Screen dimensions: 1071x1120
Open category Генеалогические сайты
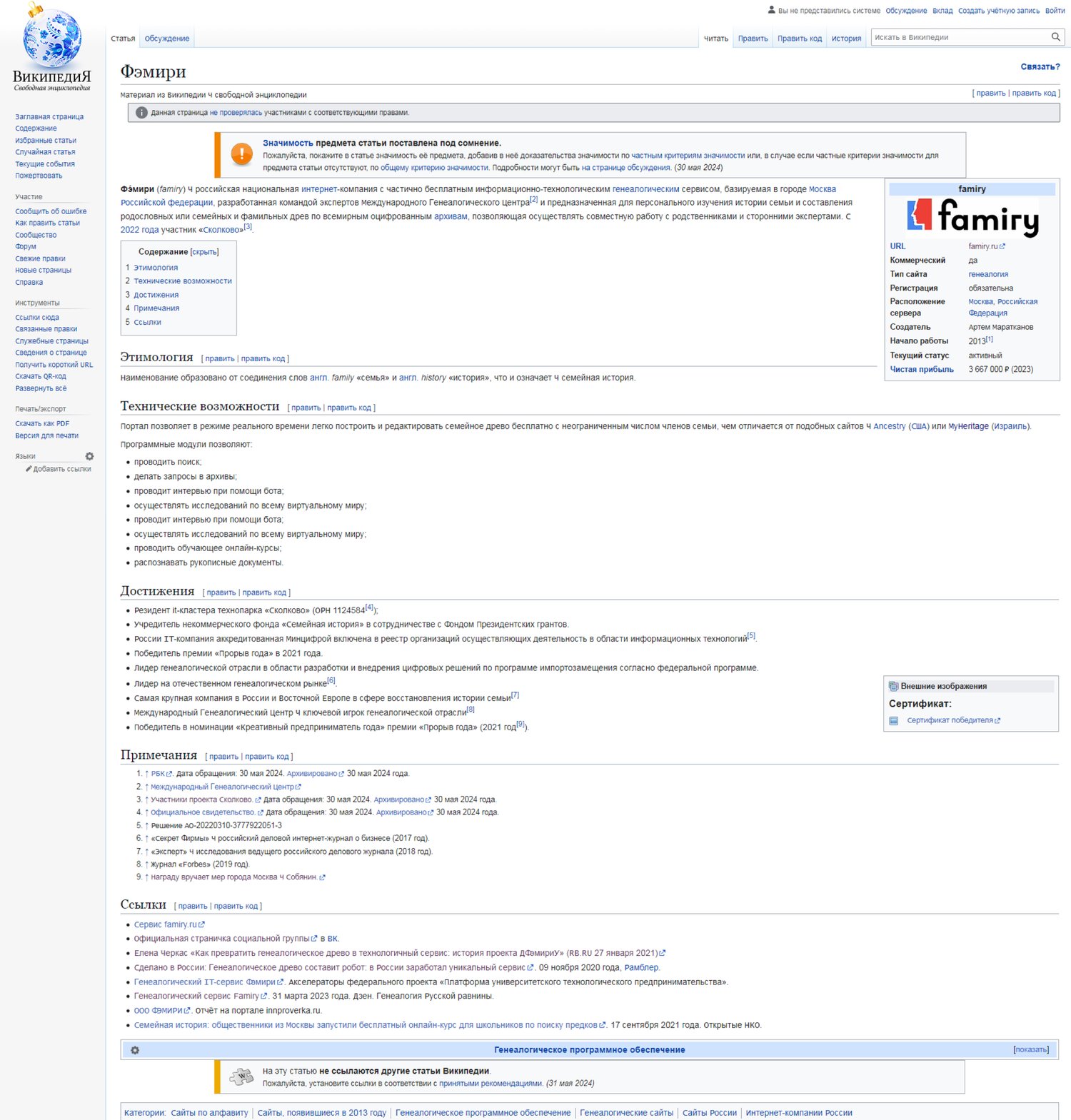pyautogui.click(x=626, y=1113)
